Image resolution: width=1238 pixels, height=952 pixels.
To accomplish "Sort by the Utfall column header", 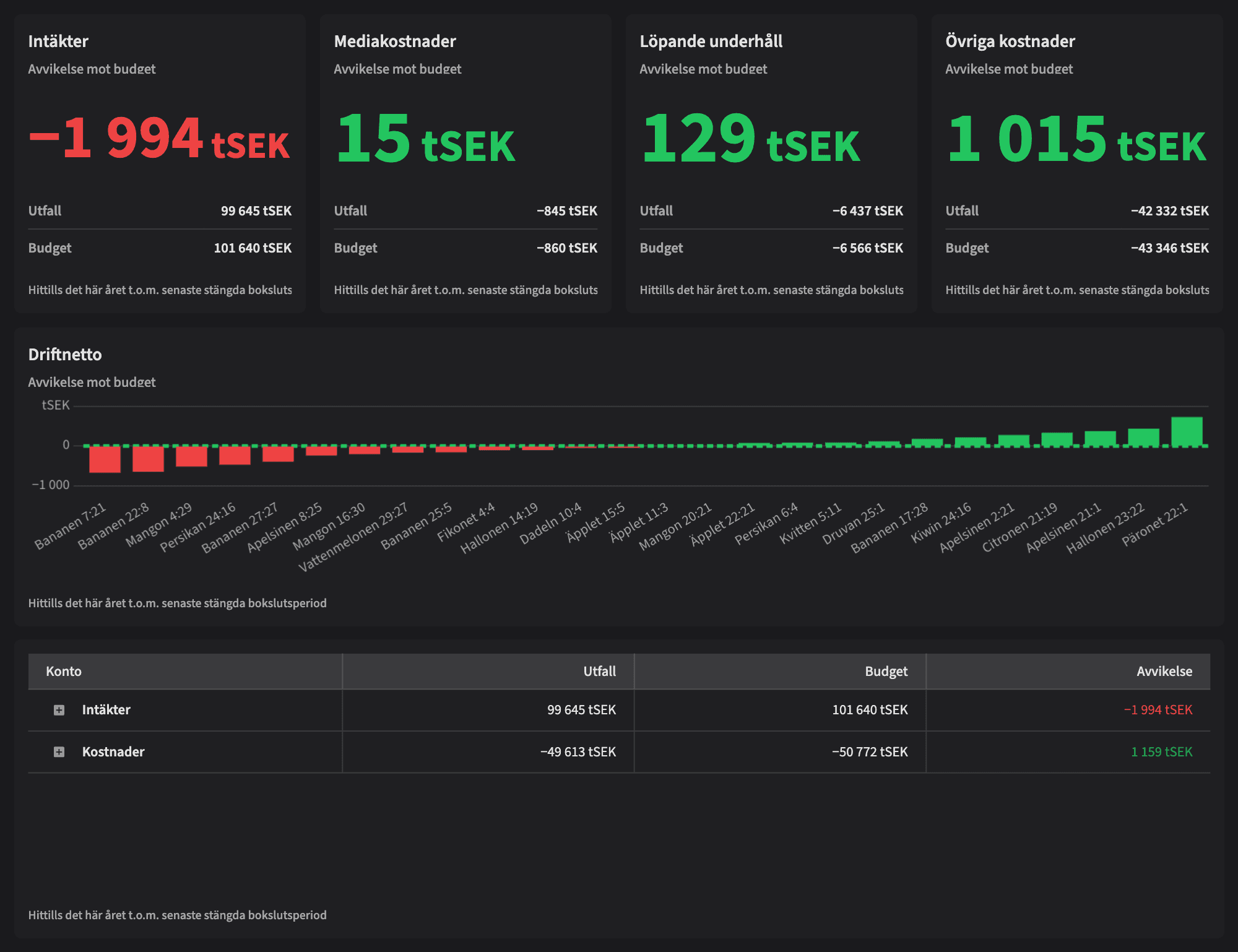I will tap(599, 672).
